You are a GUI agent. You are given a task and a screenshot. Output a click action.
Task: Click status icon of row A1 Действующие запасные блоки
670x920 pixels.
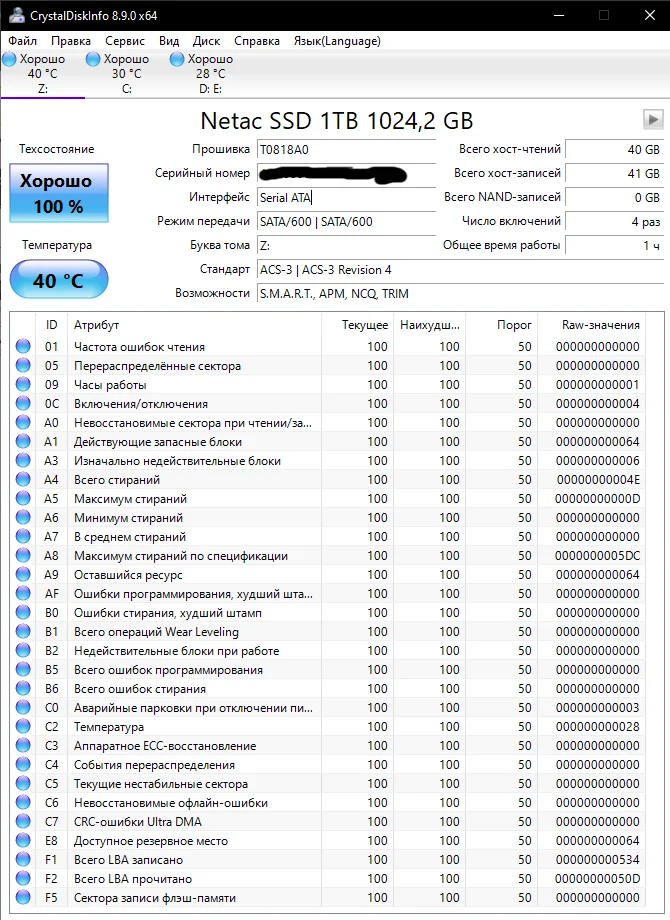click(x=23, y=441)
